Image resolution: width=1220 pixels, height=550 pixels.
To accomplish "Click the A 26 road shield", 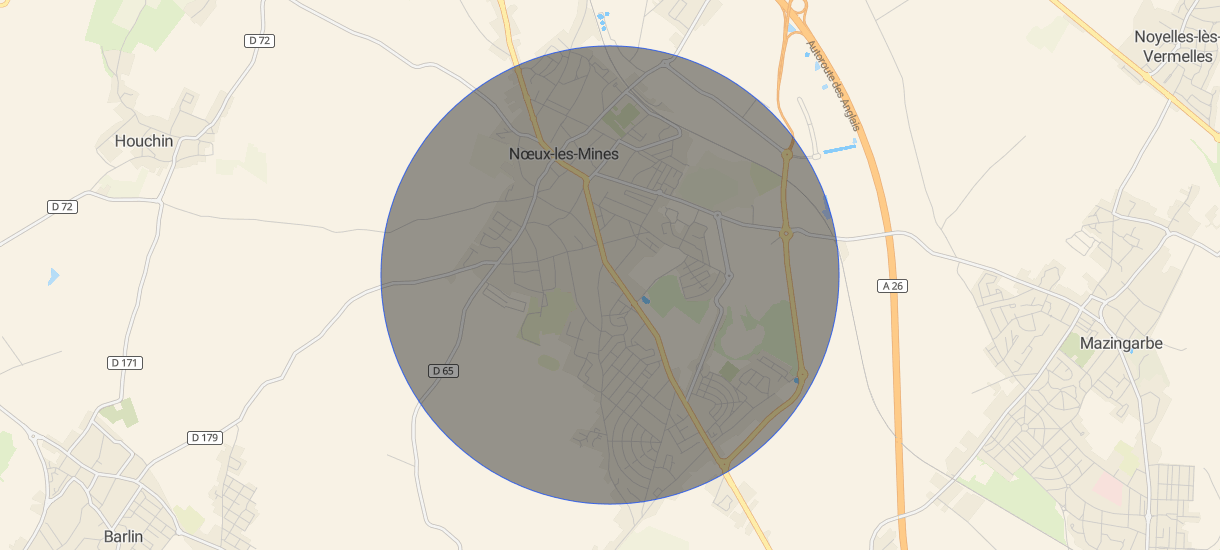I will 893,286.
